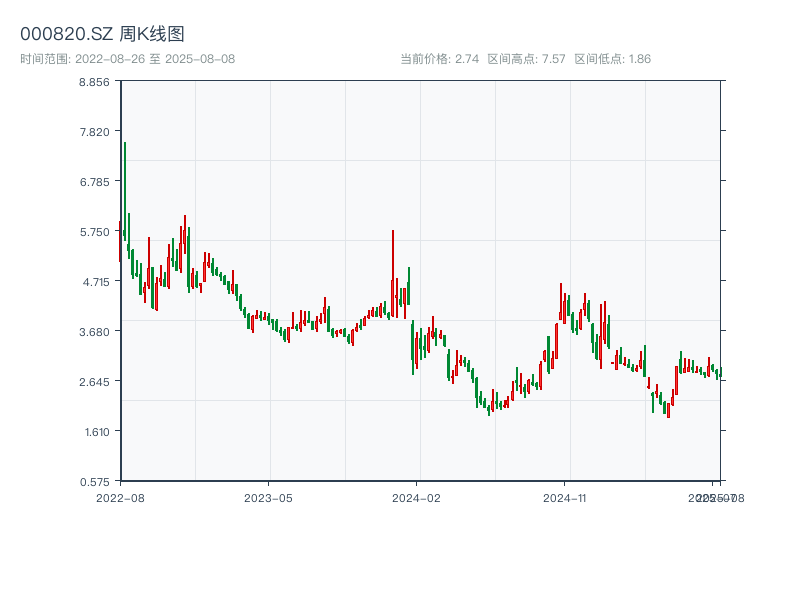Click x-axis date label 2022-08
800x600 pixels.
[x=120, y=498]
